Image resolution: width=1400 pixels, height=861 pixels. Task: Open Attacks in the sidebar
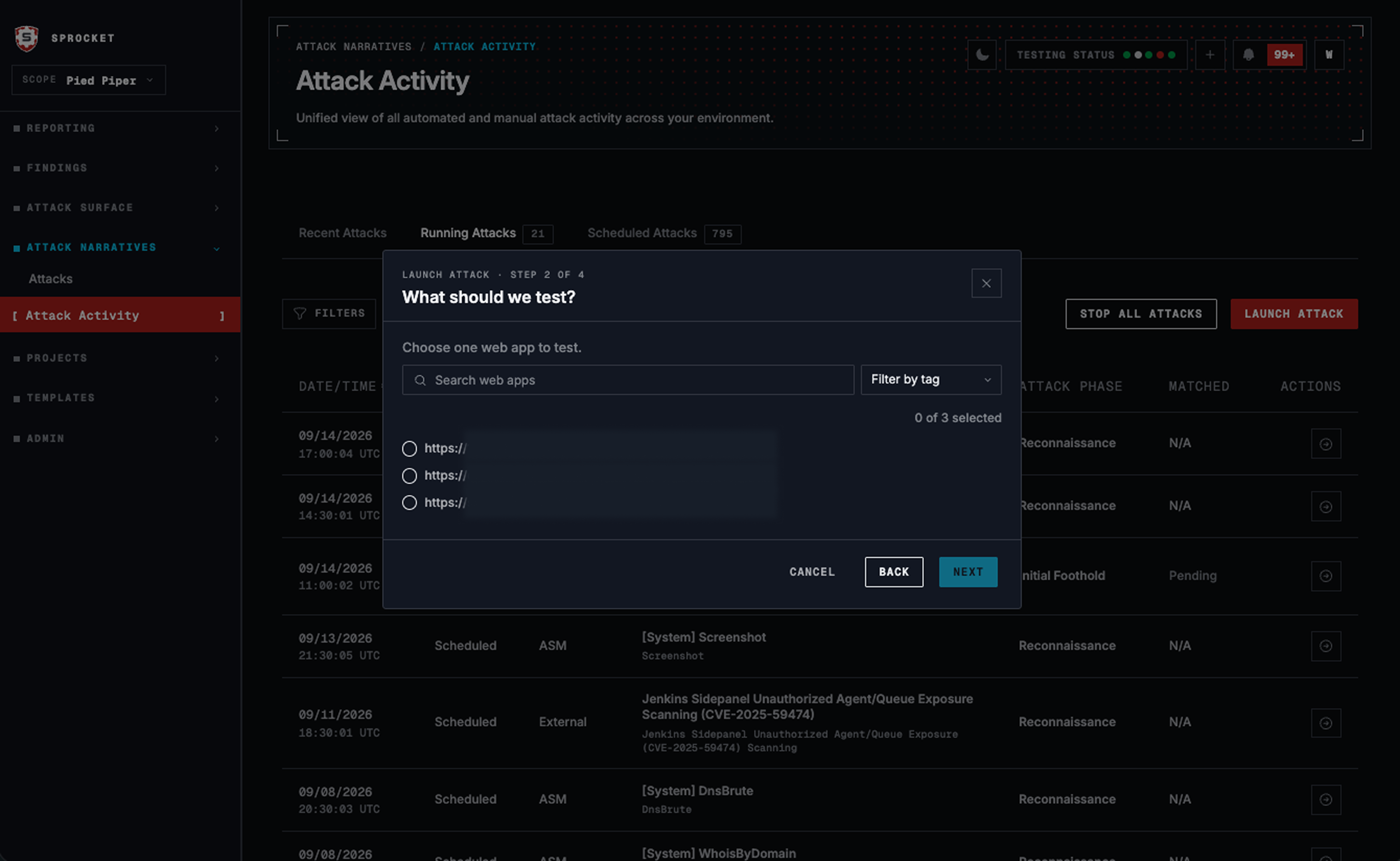coord(51,279)
